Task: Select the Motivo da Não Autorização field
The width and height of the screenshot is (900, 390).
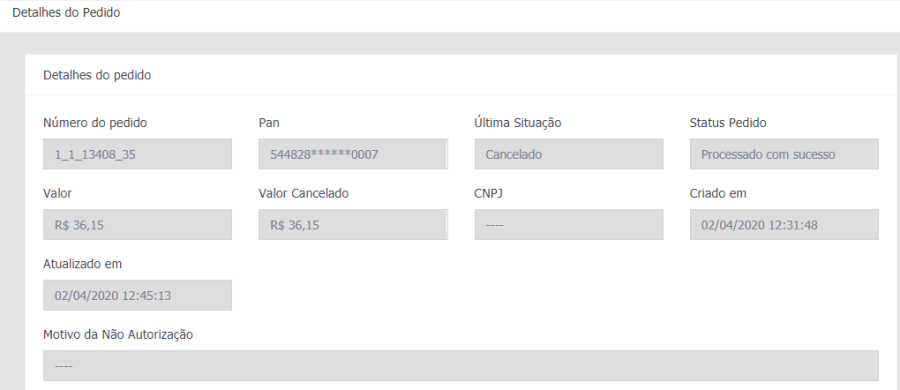Action: (x=461, y=366)
